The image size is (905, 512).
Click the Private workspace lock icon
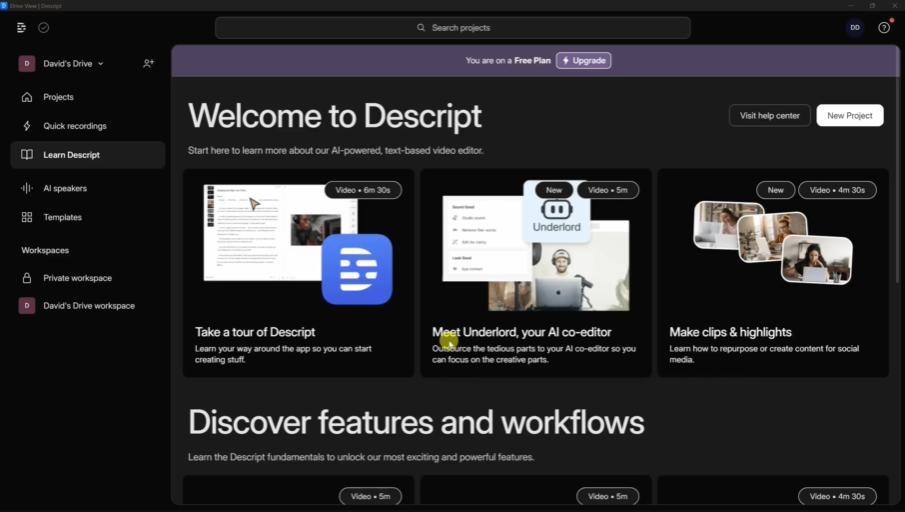27,278
